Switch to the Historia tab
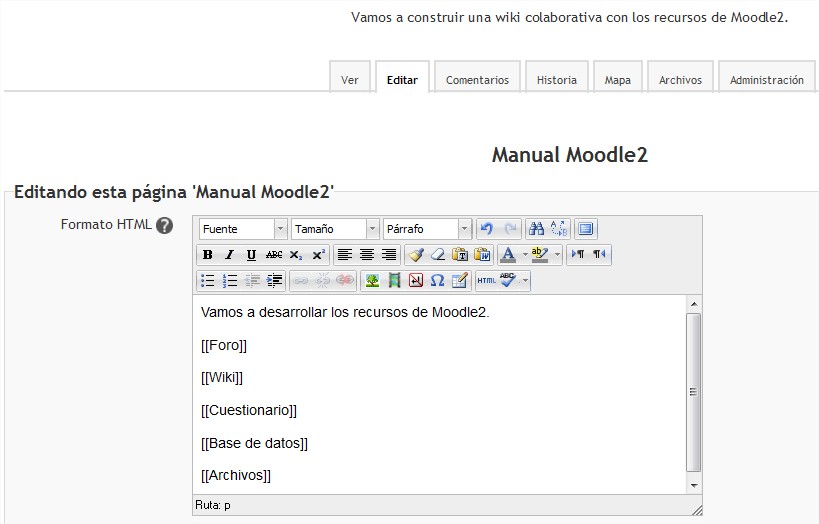 (x=556, y=80)
